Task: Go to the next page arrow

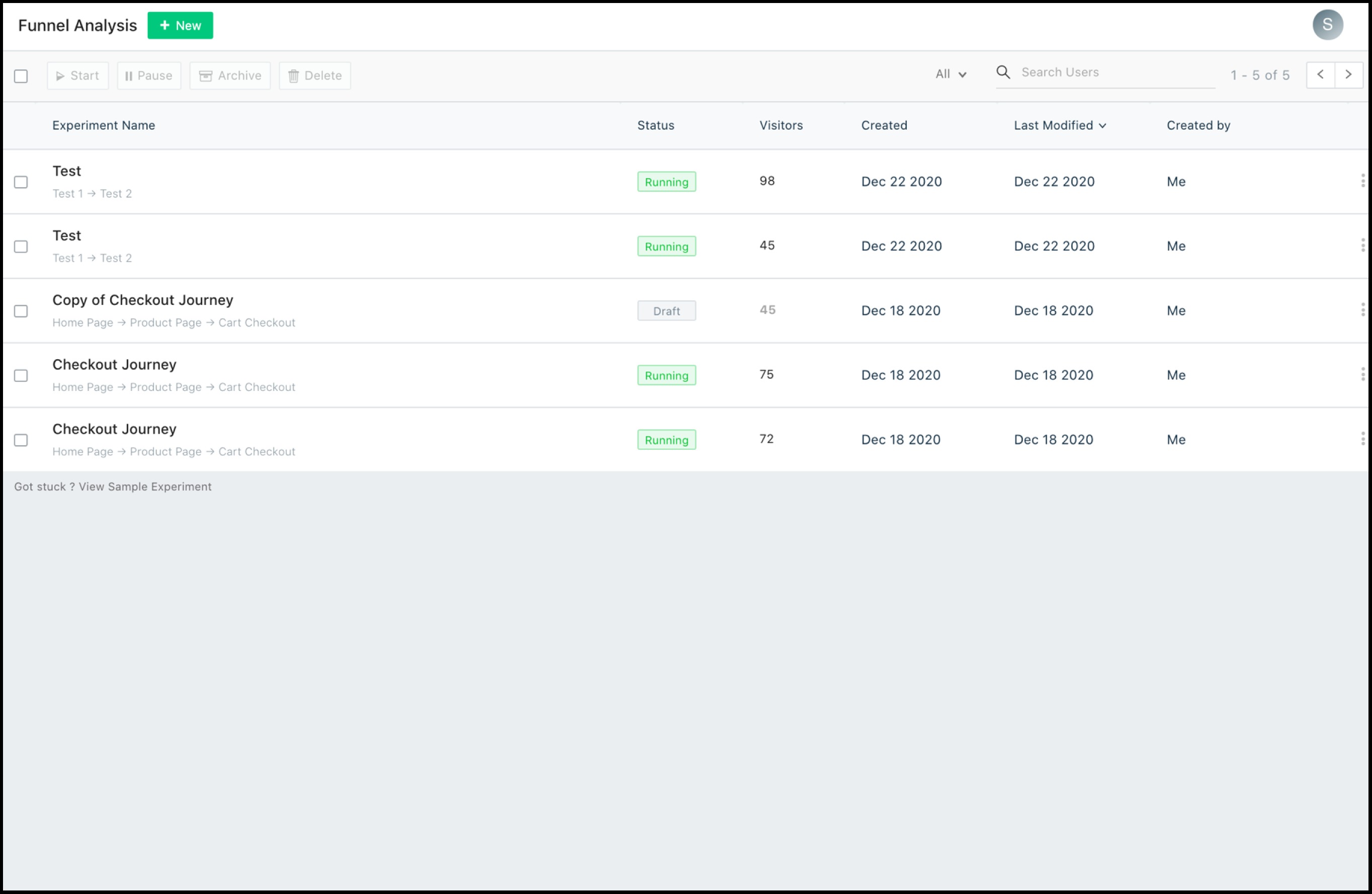Action: pyautogui.click(x=1348, y=75)
